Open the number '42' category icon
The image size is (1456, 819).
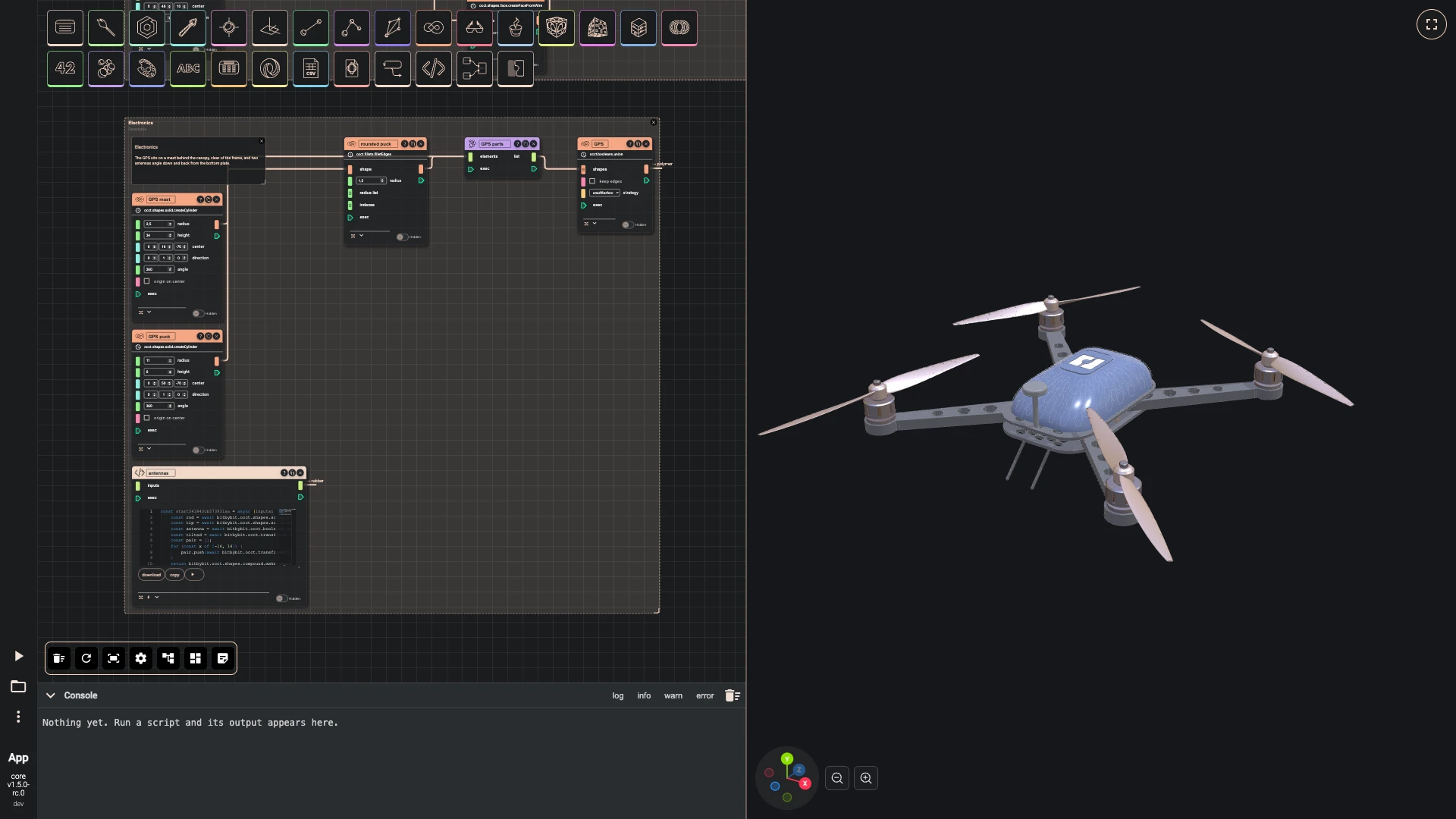(x=65, y=68)
